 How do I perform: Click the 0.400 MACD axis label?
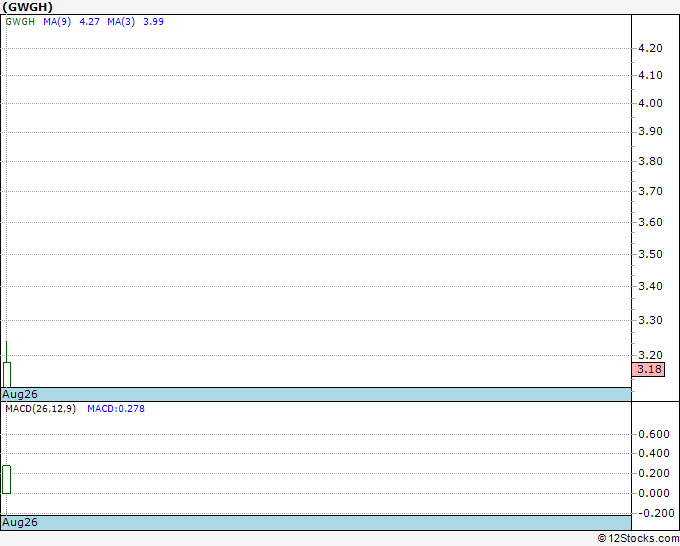654,454
